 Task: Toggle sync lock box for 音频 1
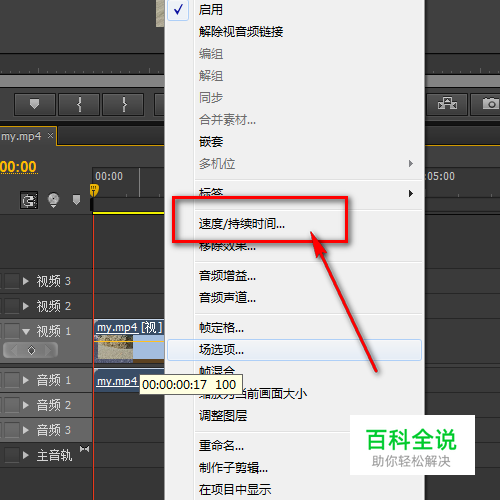point(12,380)
